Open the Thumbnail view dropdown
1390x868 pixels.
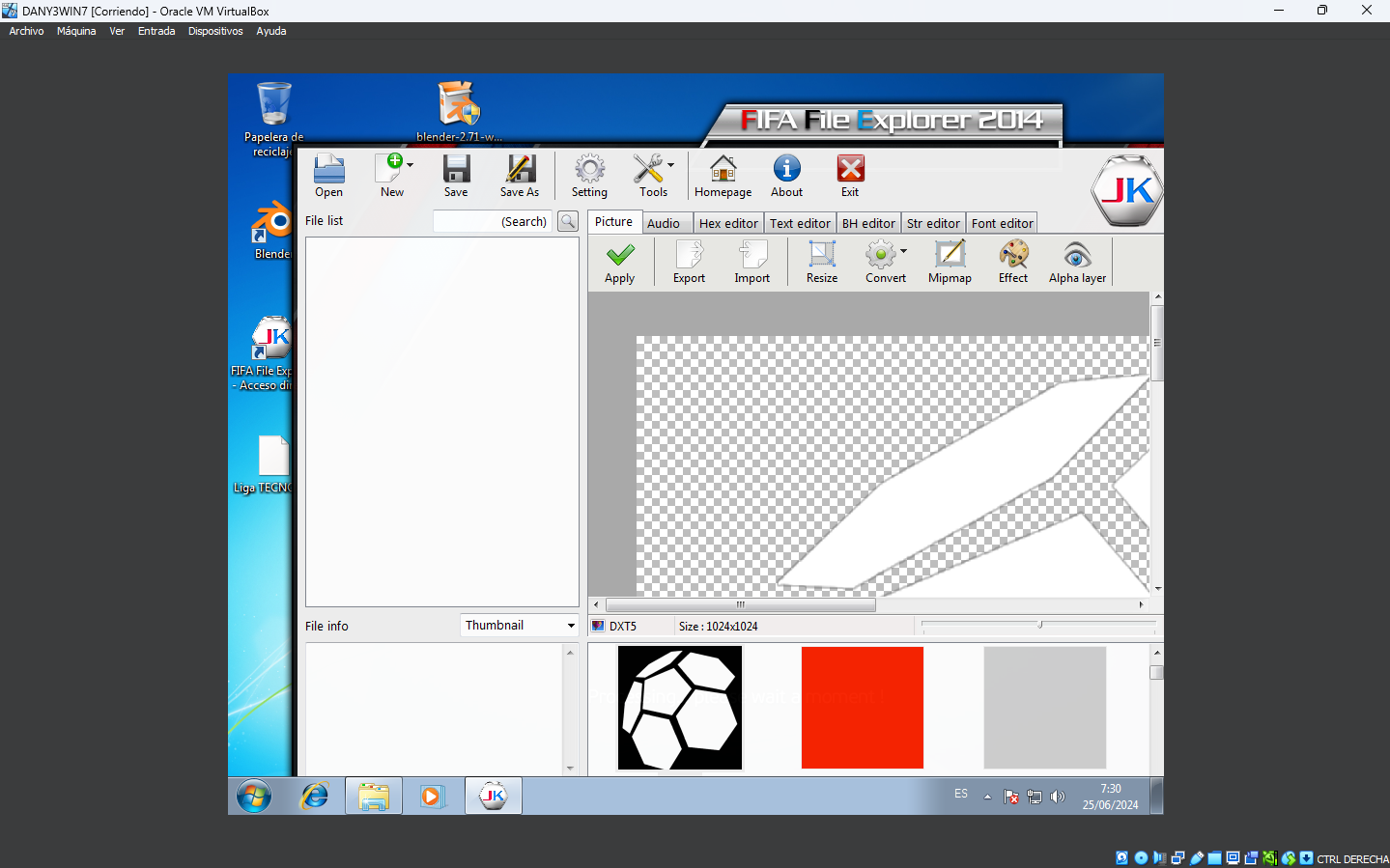point(520,625)
